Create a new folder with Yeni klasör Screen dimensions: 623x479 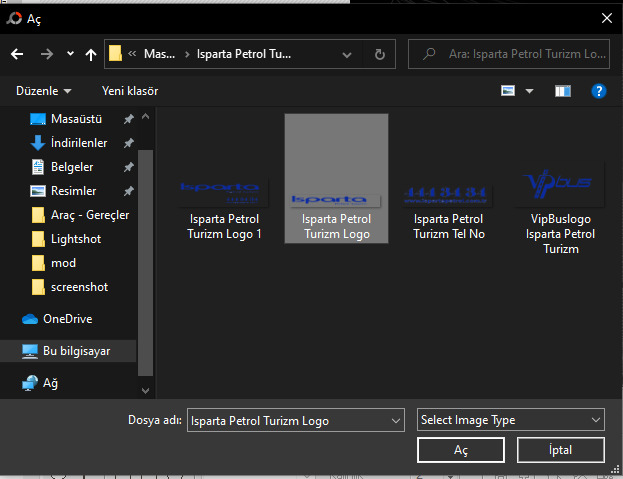tap(130, 91)
